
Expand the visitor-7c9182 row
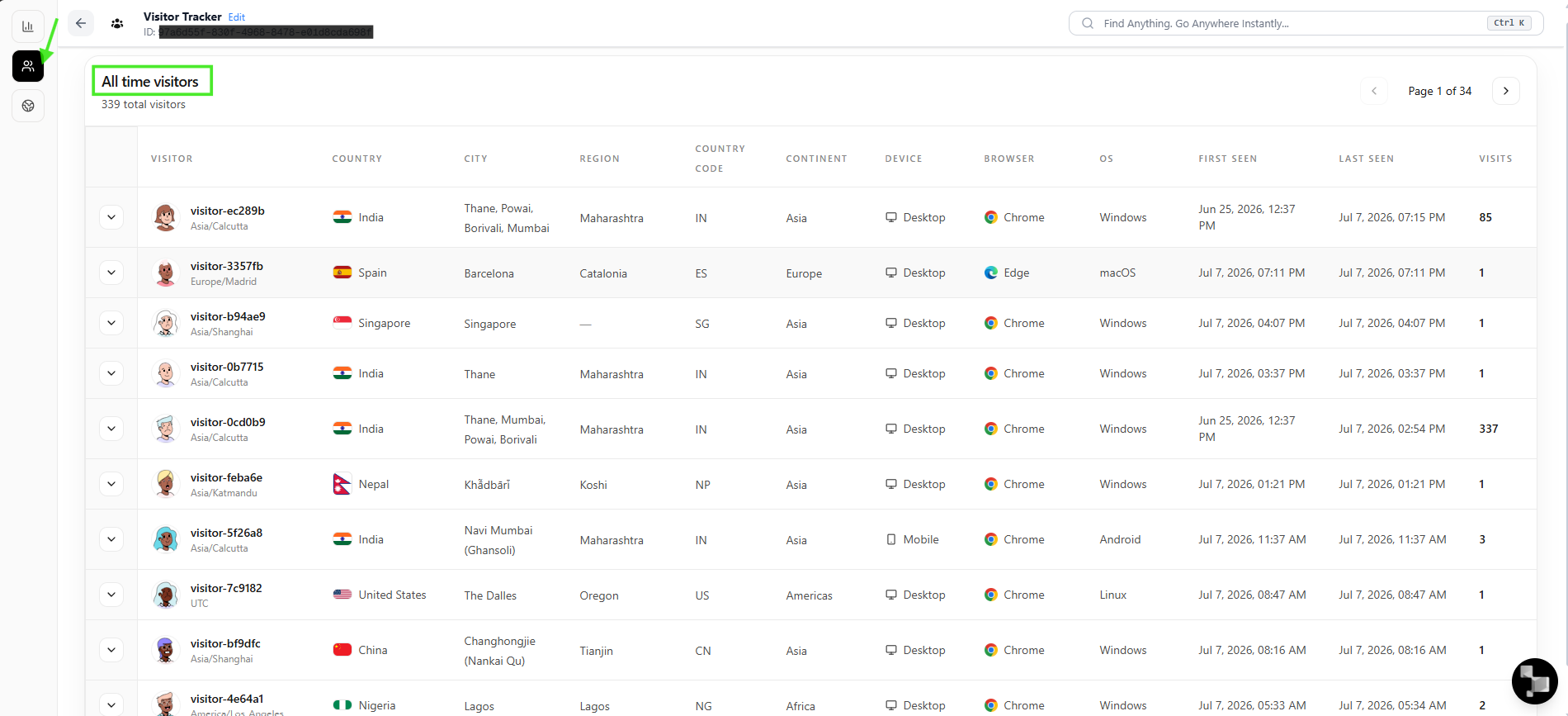point(111,595)
